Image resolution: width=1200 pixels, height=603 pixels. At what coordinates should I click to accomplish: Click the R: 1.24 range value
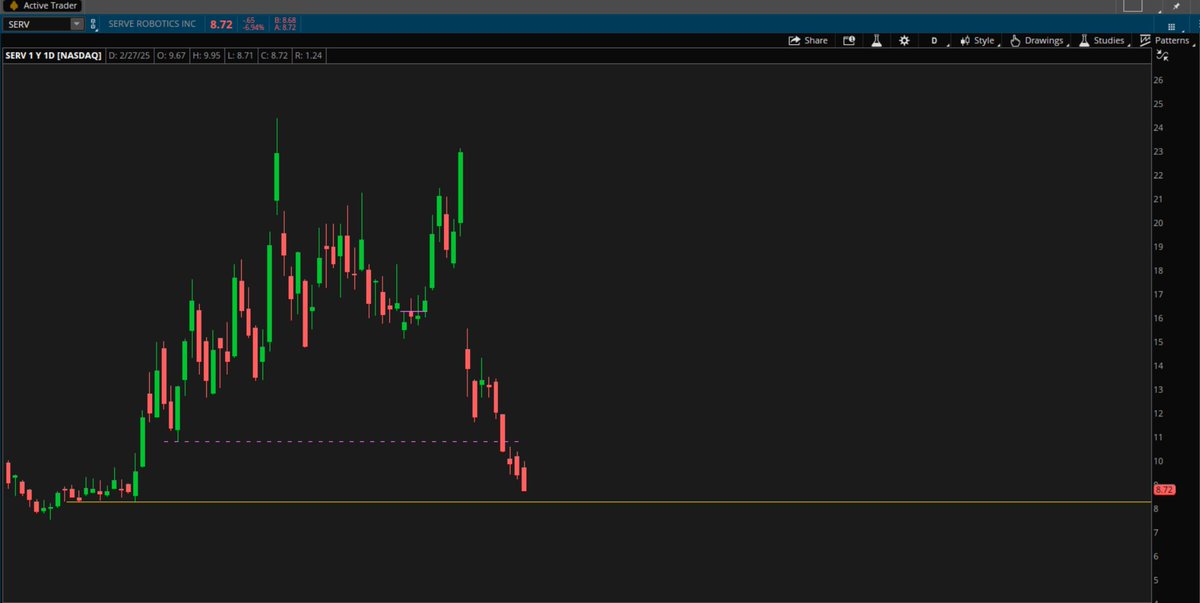[x=308, y=56]
